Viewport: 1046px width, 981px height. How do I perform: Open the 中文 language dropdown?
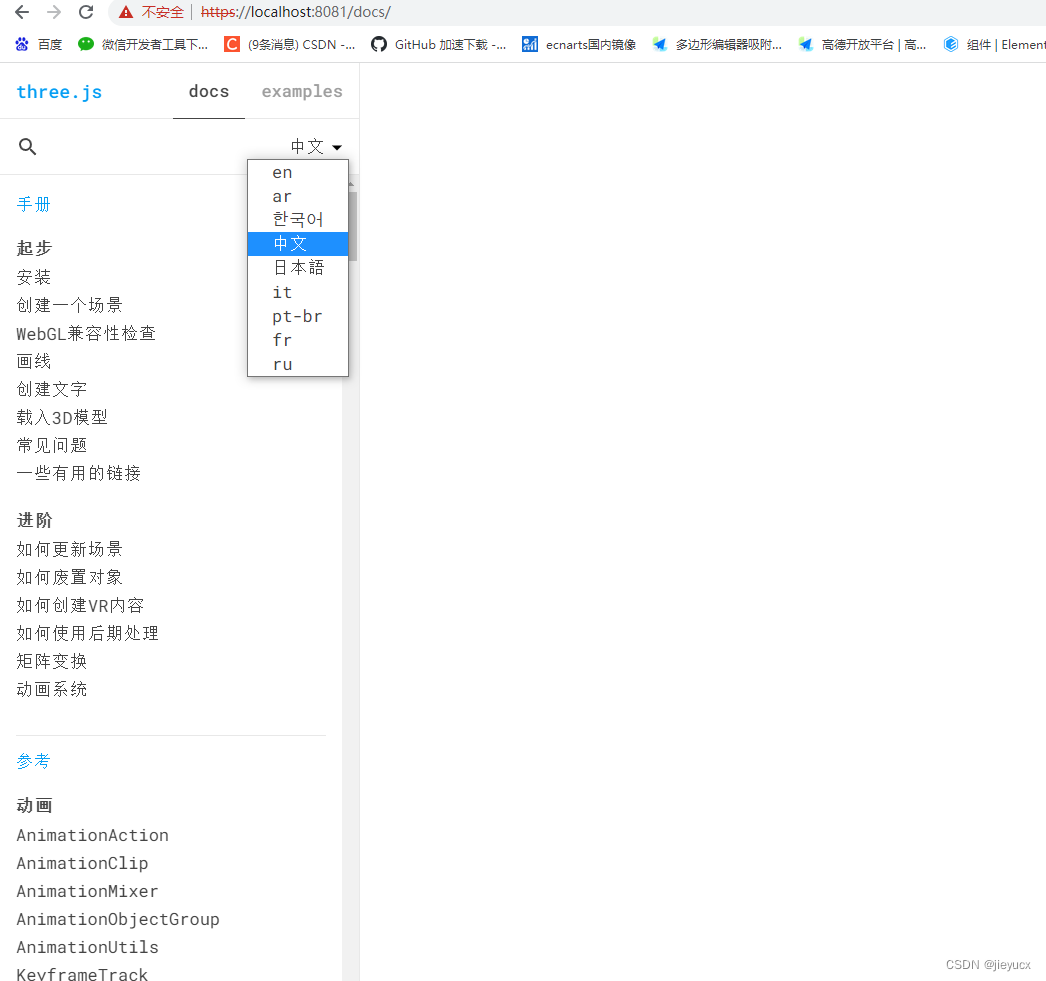pos(316,146)
